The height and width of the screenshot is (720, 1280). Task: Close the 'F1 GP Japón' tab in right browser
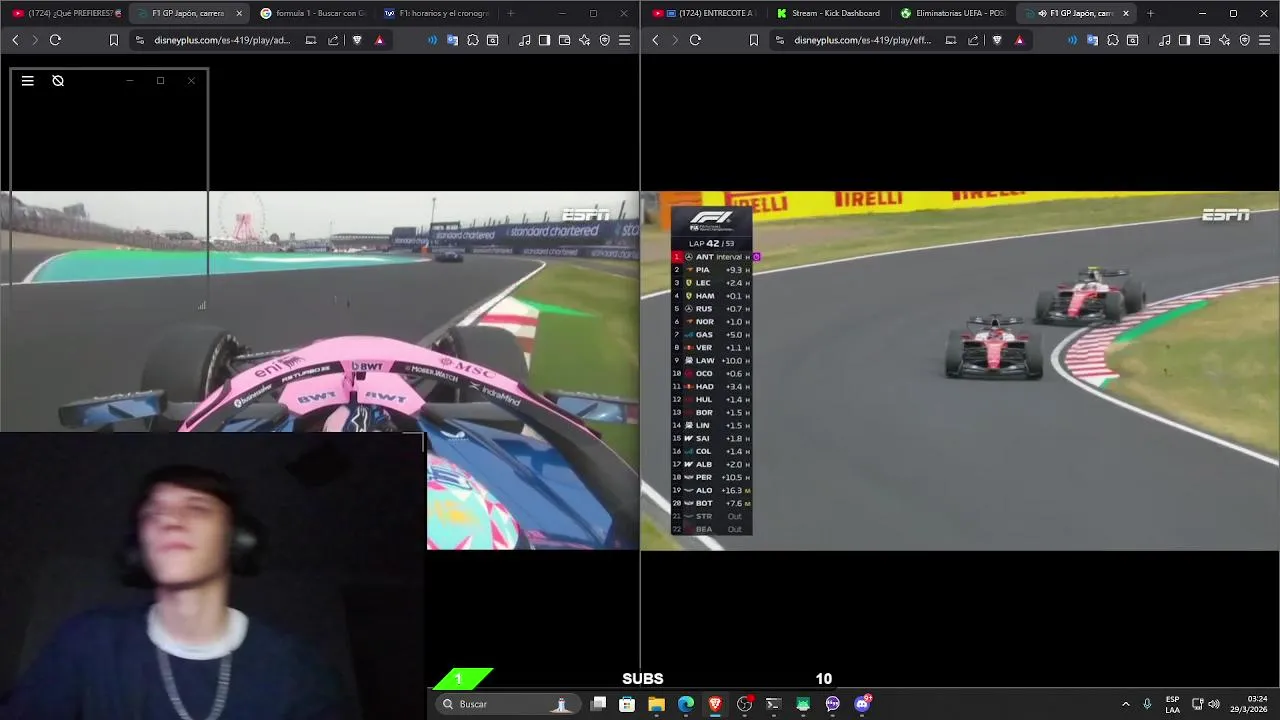pos(1126,13)
